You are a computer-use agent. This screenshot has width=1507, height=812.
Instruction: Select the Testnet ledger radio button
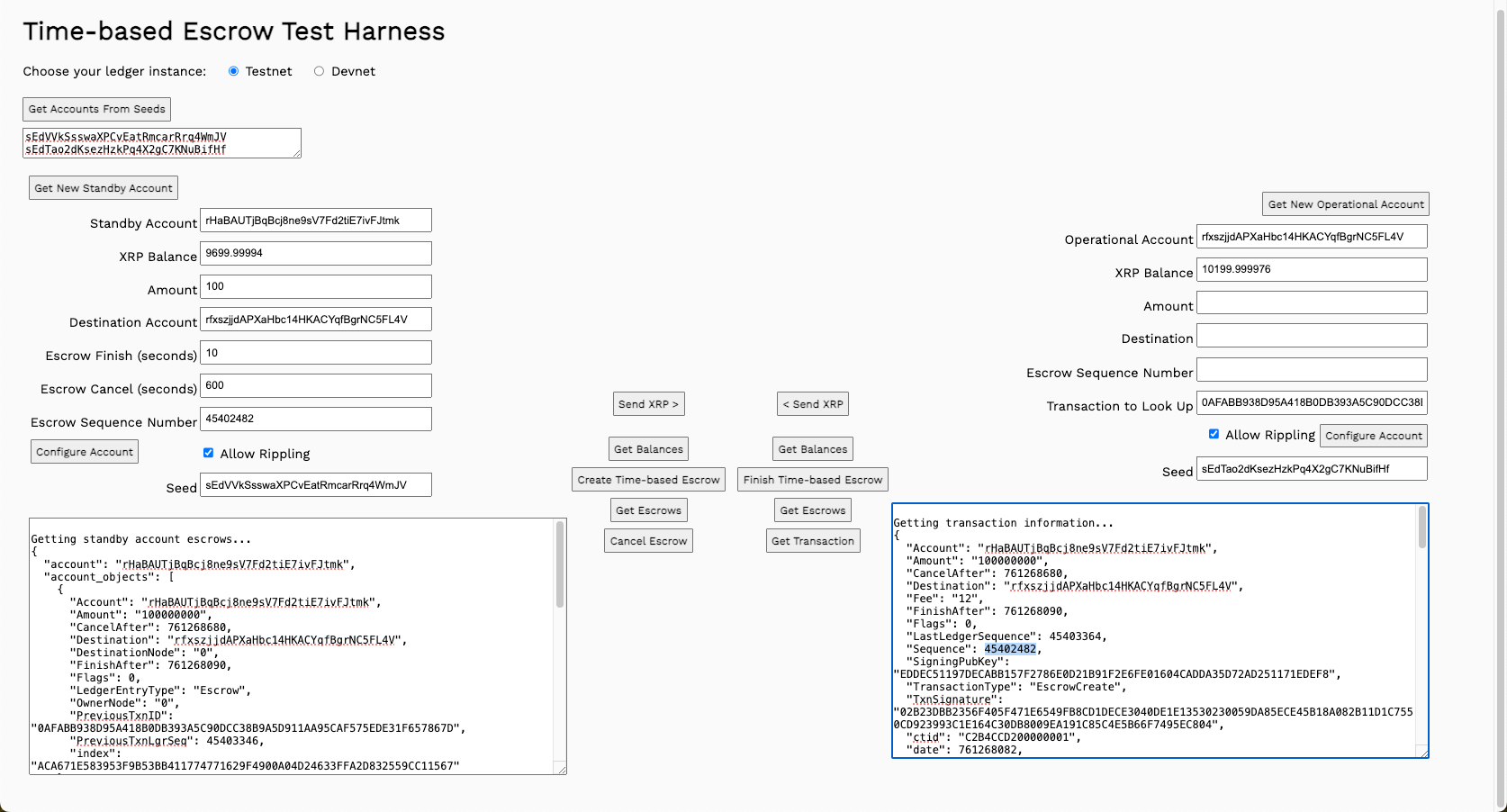[x=234, y=71]
